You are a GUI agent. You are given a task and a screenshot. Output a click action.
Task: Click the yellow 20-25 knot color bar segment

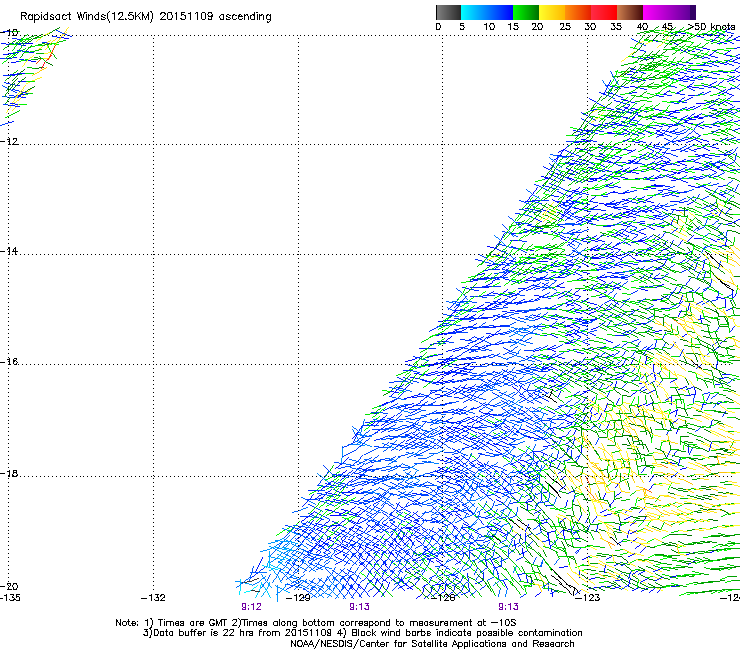[x=552, y=12]
